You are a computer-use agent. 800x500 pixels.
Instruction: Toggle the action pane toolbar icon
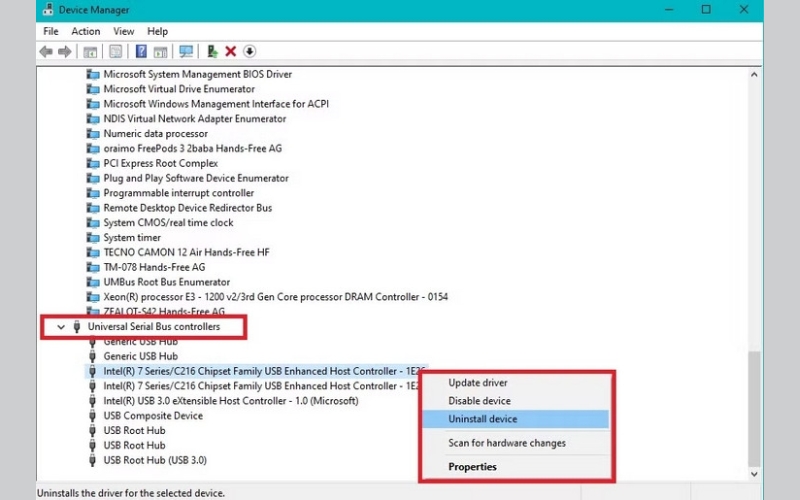coord(160,52)
